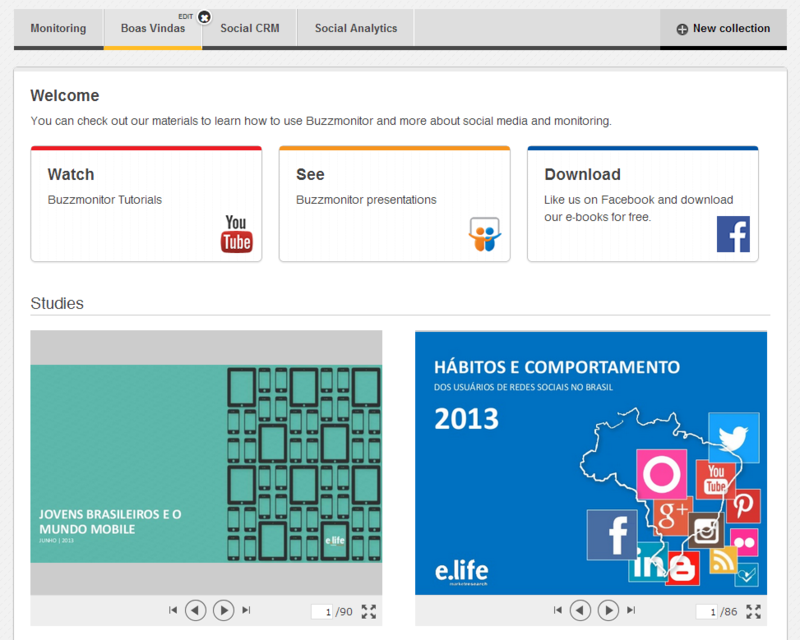Click the SlideShare icon in See card

point(484,234)
